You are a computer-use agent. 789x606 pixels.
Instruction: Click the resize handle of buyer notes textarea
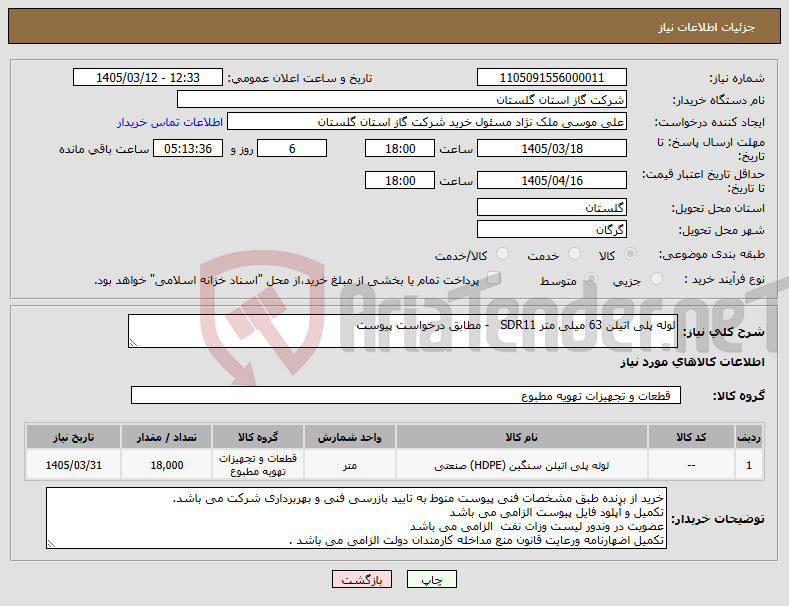pos(51,544)
